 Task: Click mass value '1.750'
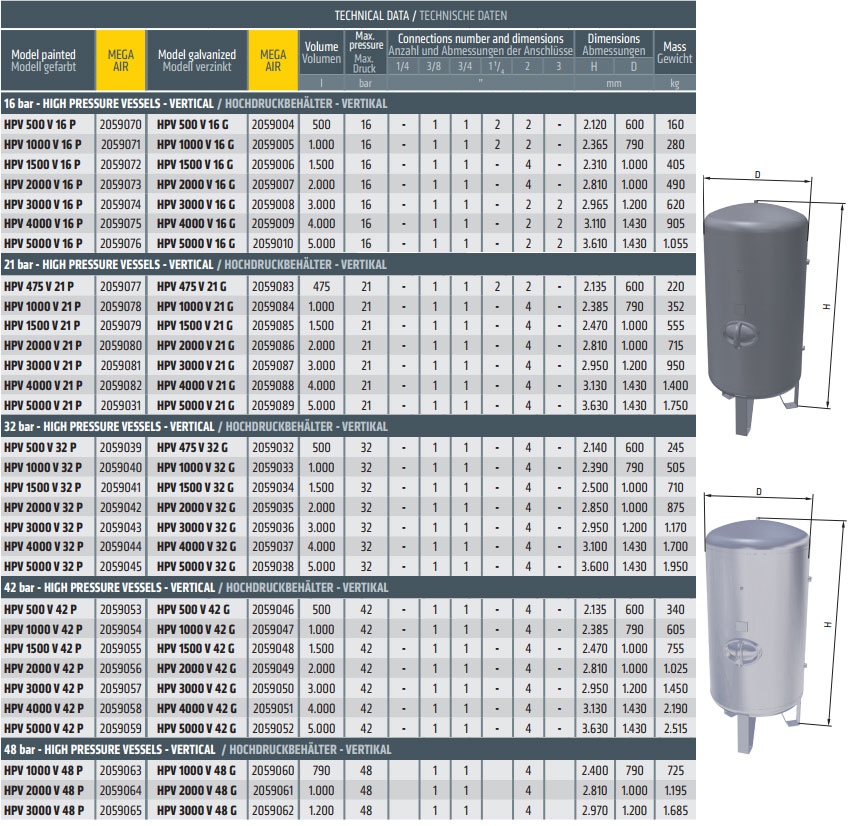(675, 405)
